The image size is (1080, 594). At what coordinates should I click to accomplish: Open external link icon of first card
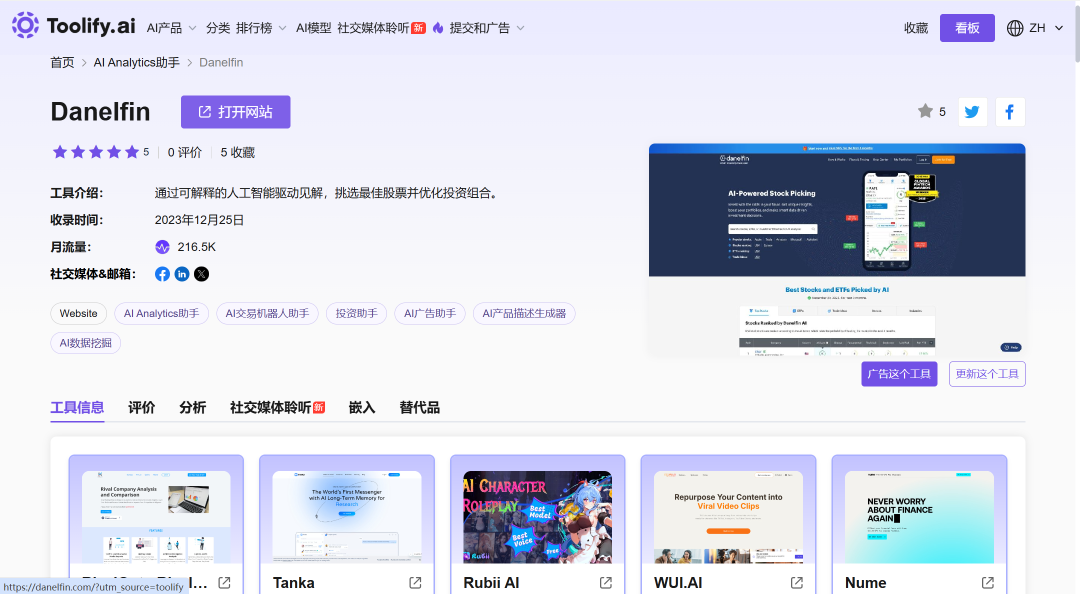click(x=225, y=583)
